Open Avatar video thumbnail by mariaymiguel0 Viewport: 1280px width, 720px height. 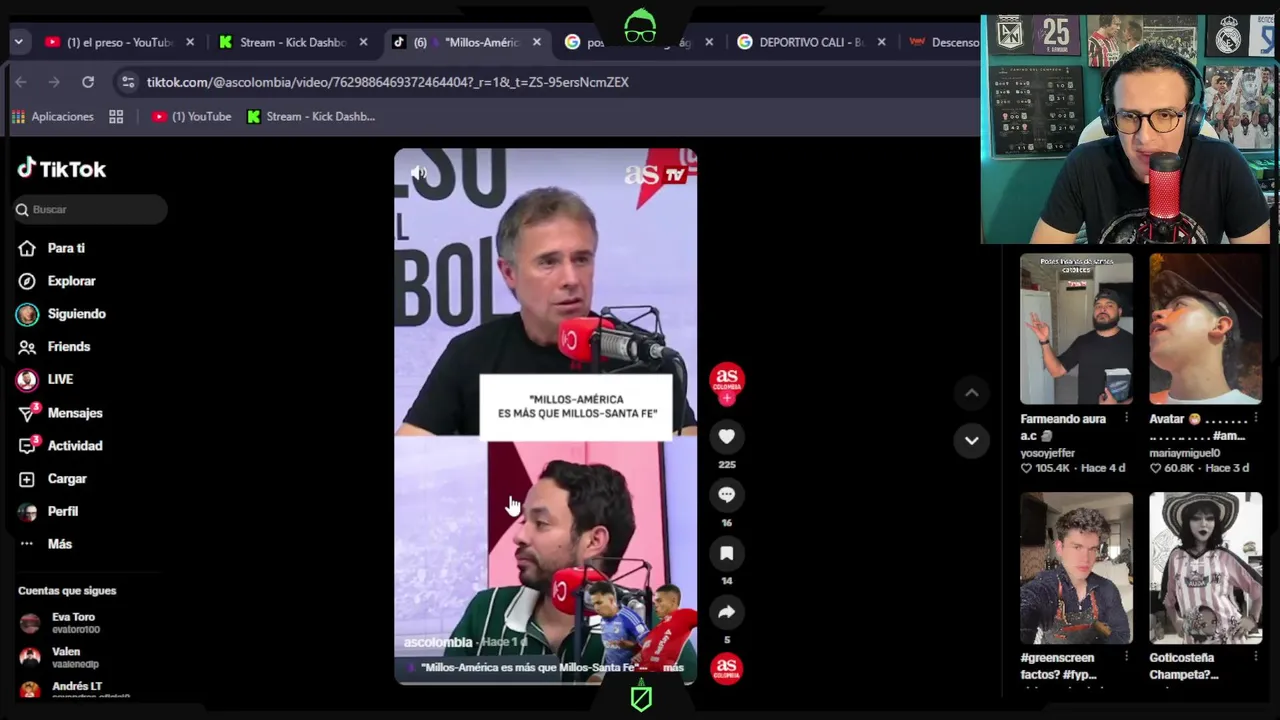pyautogui.click(x=1205, y=329)
